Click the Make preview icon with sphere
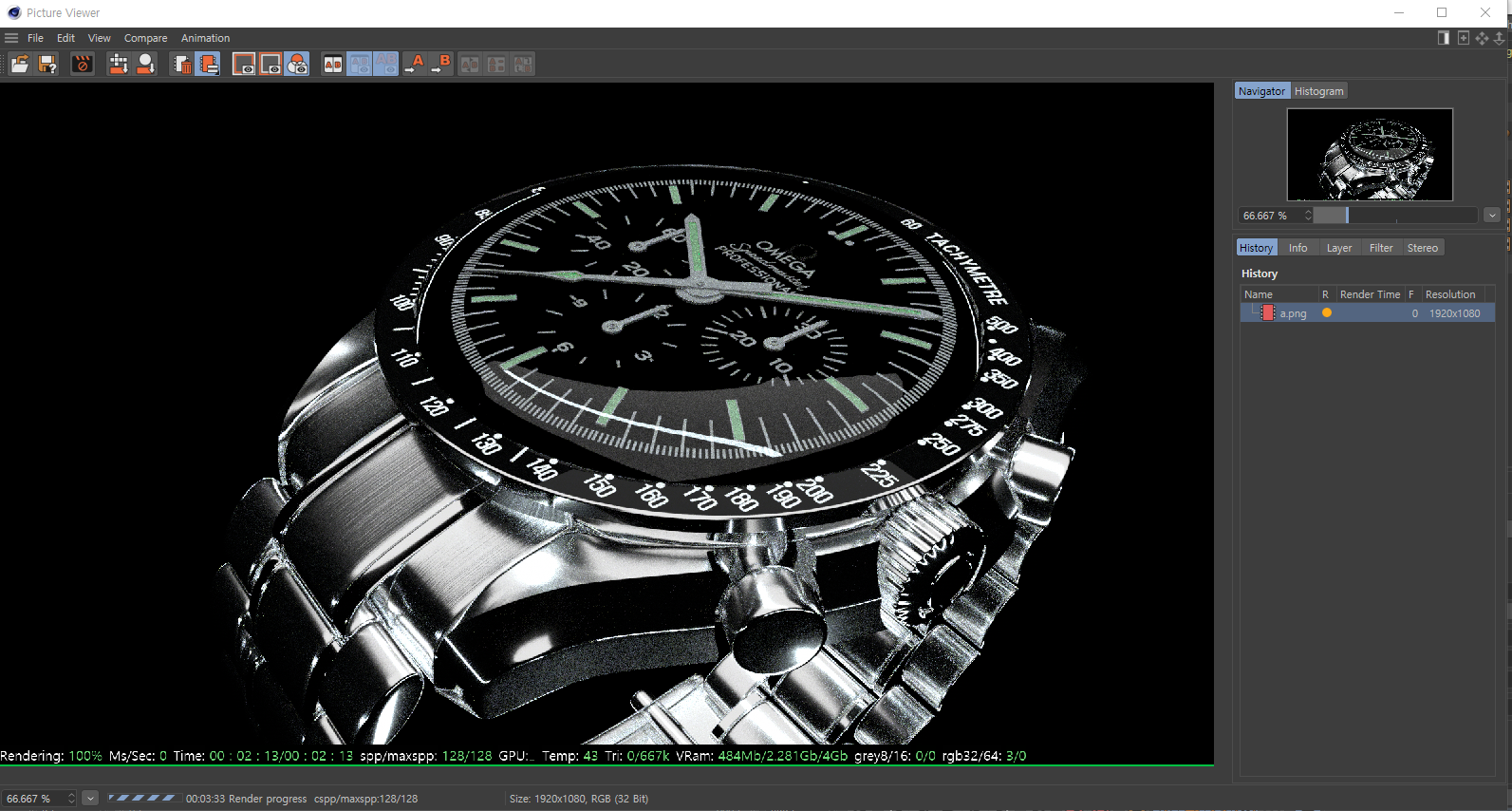The image size is (1512, 811). [x=145, y=64]
